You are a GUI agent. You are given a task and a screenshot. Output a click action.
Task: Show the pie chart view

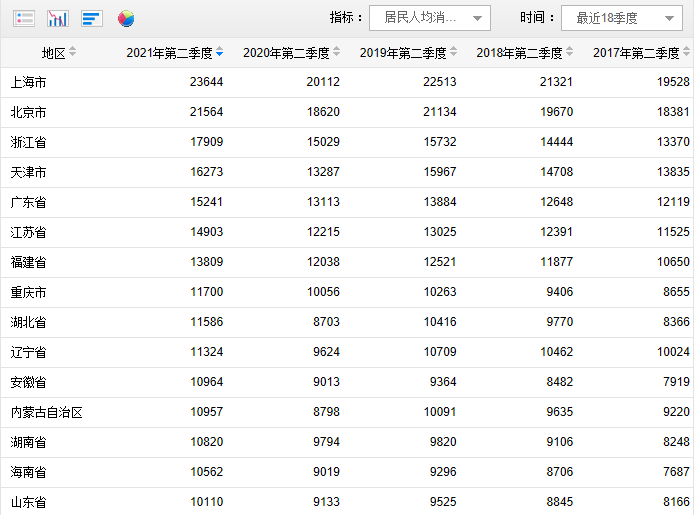pyautogui.click(x=126, y=19)
